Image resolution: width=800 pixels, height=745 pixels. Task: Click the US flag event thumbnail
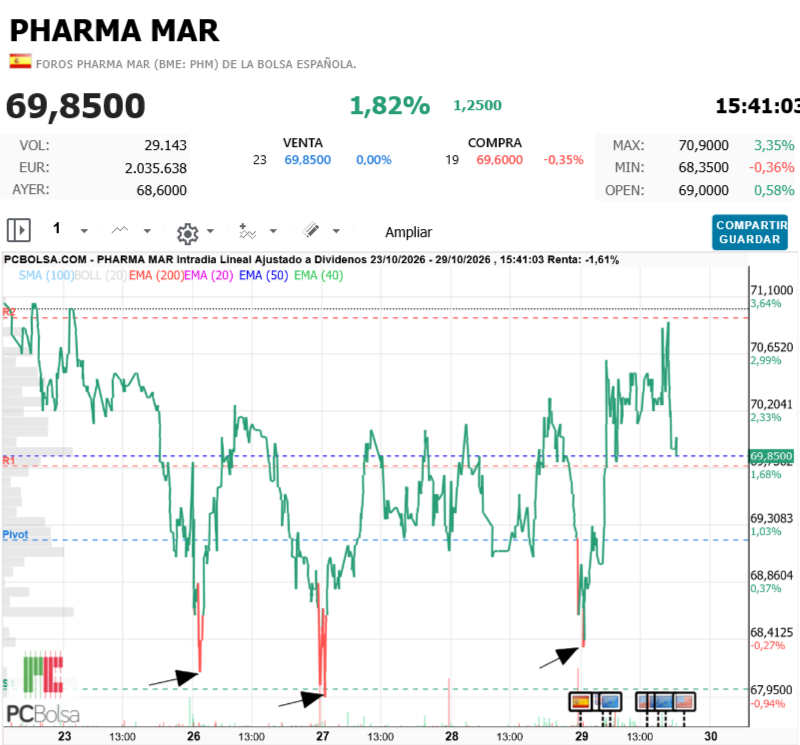tap(684, 702)
